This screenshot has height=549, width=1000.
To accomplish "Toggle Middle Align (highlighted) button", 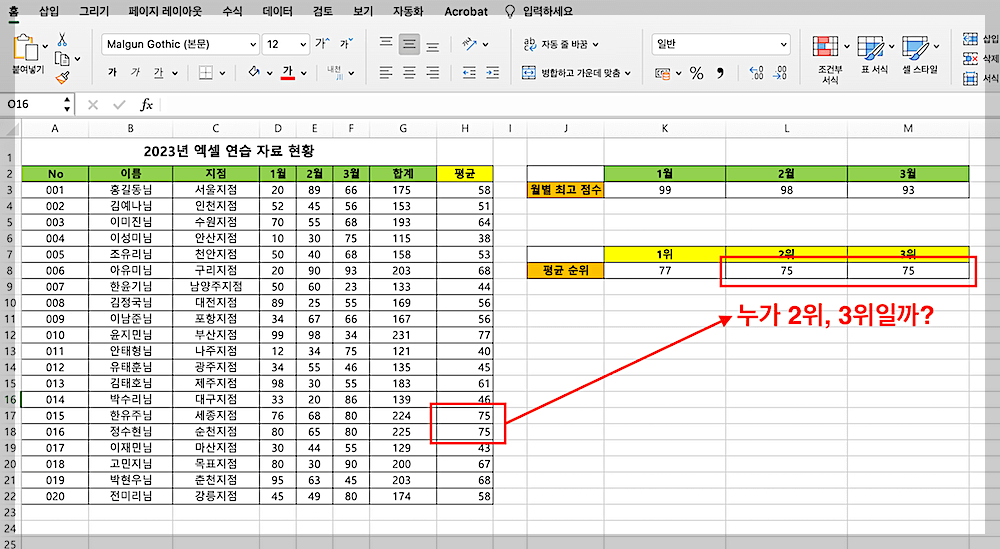I will [409, 44].
